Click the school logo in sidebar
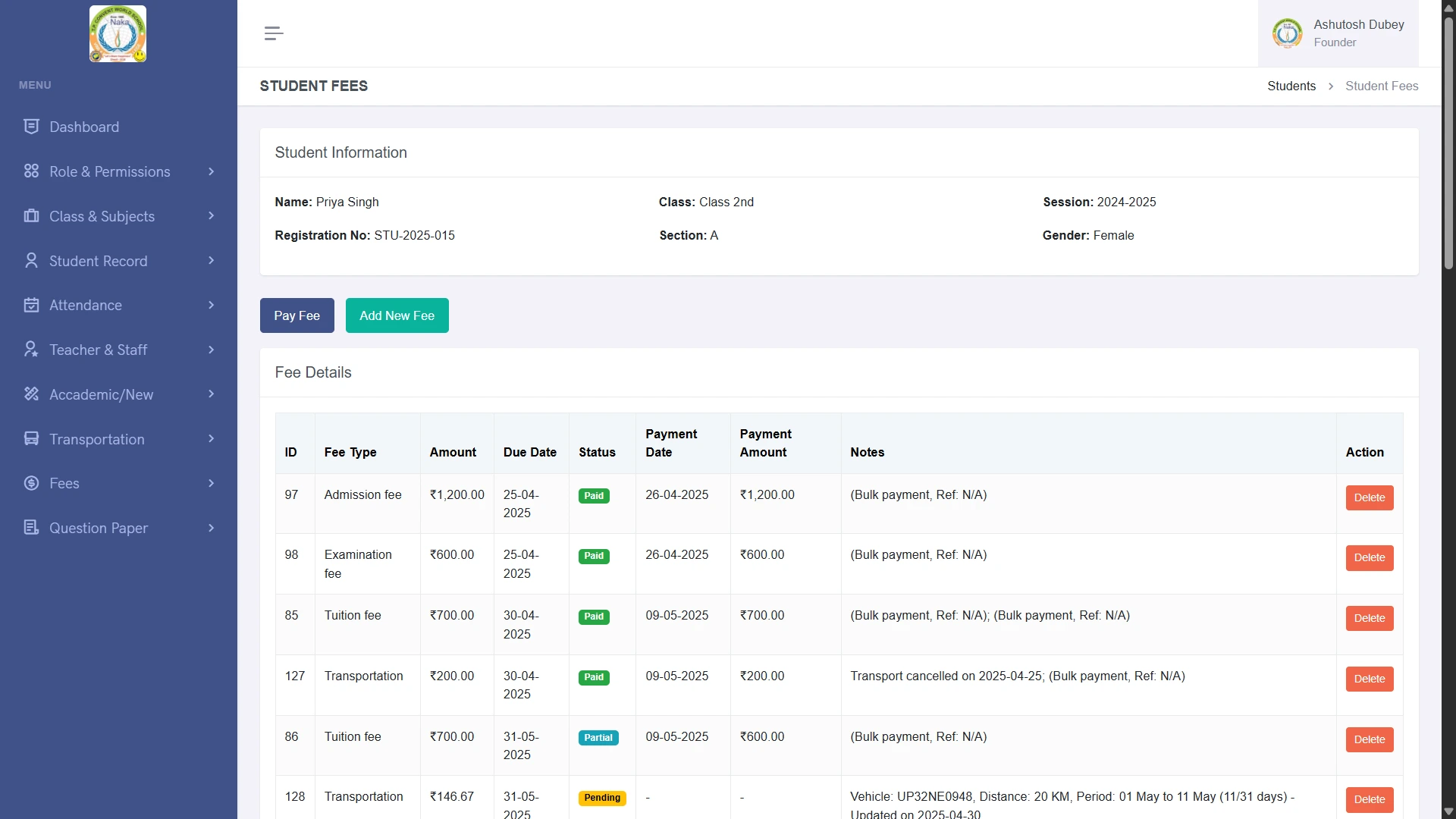This screenshot has width=1456, height=819. coord(118,34)
